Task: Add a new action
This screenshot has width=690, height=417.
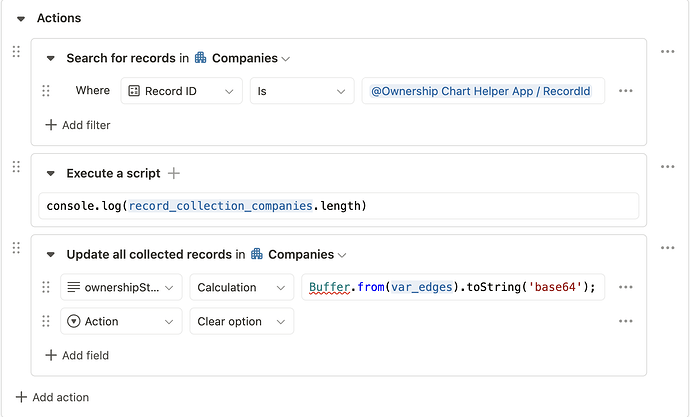Action: 52,397
